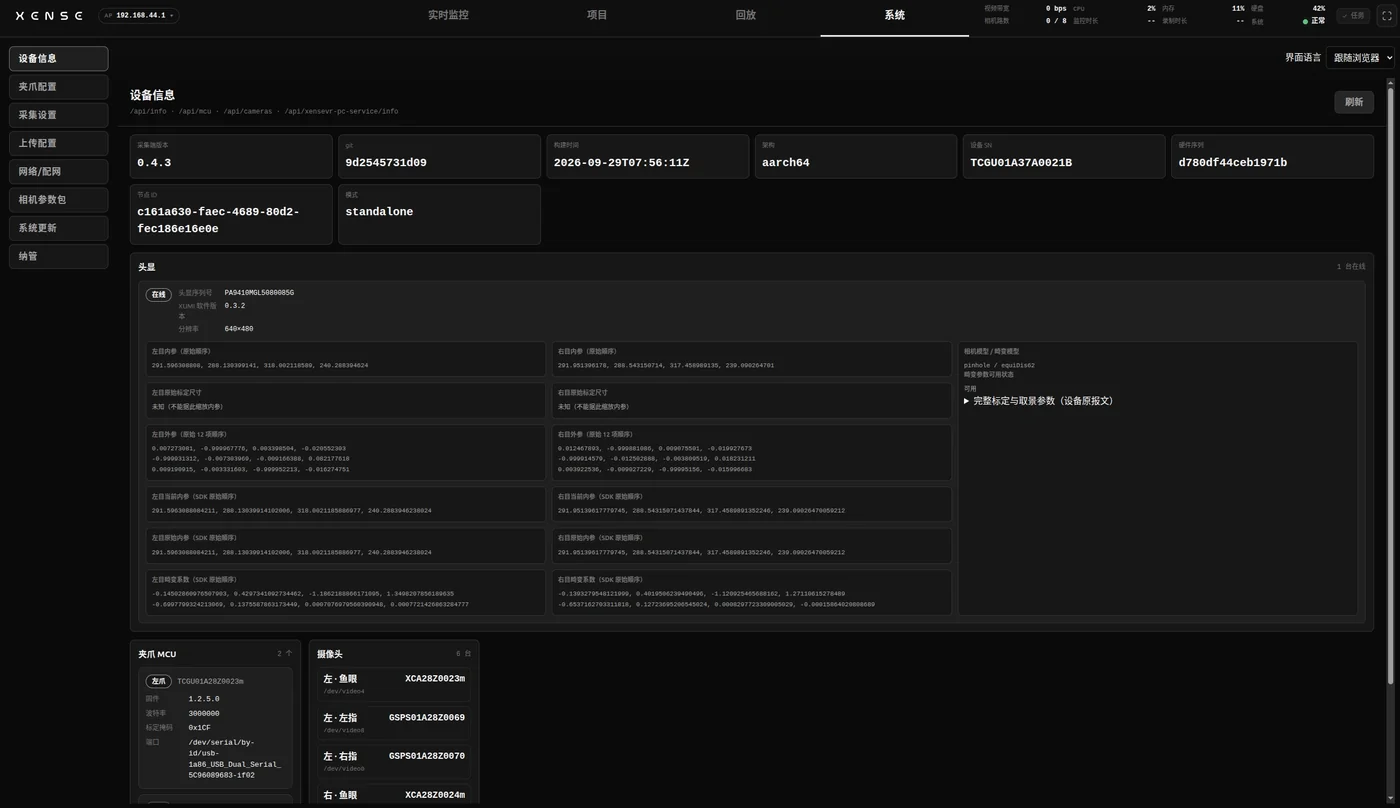This screenshot has height=808, width=1400.
Task: Click the XENSE logo
Action: click(x=49, y=16)
